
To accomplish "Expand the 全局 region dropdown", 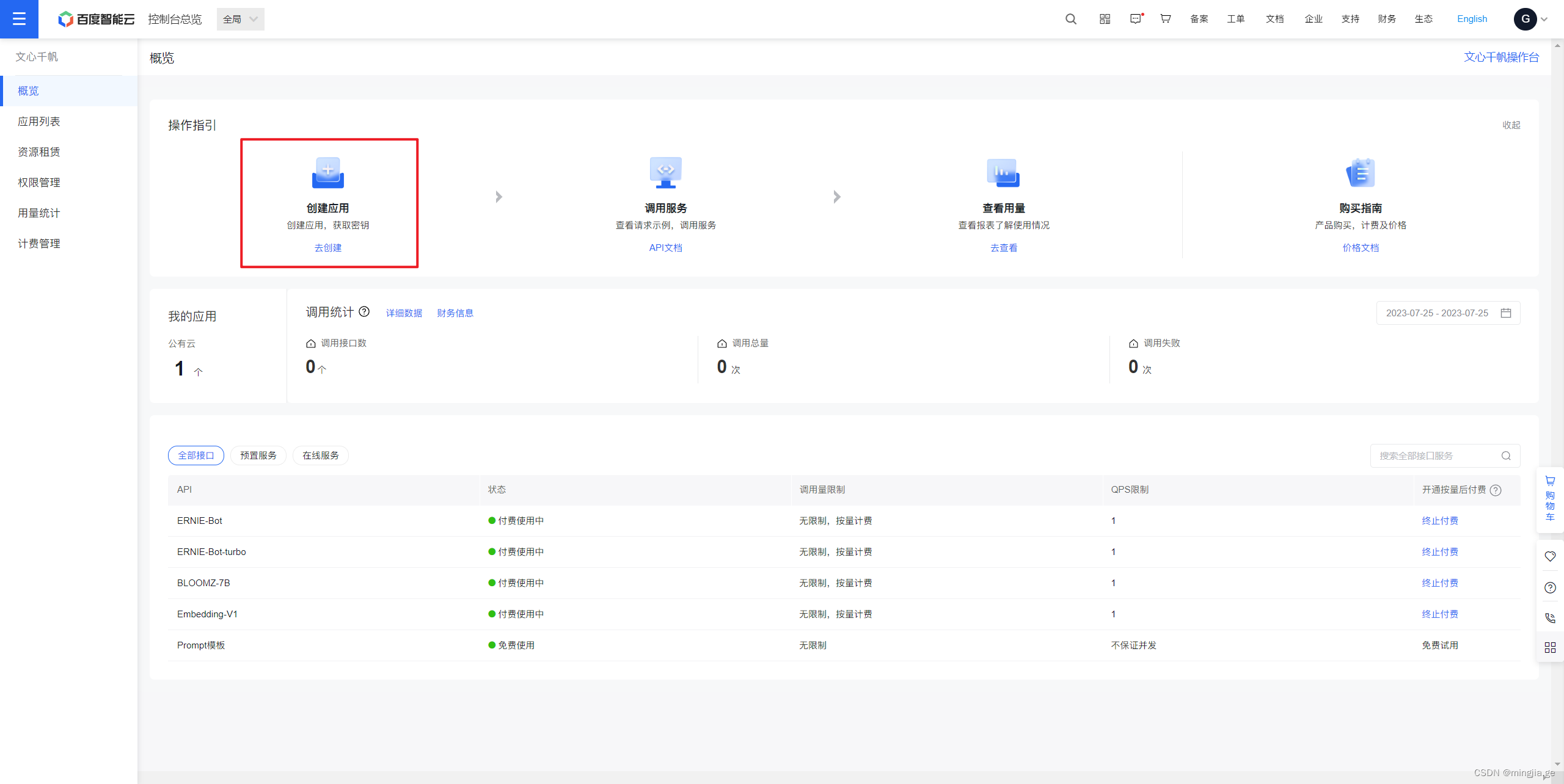I will (240, 19).
